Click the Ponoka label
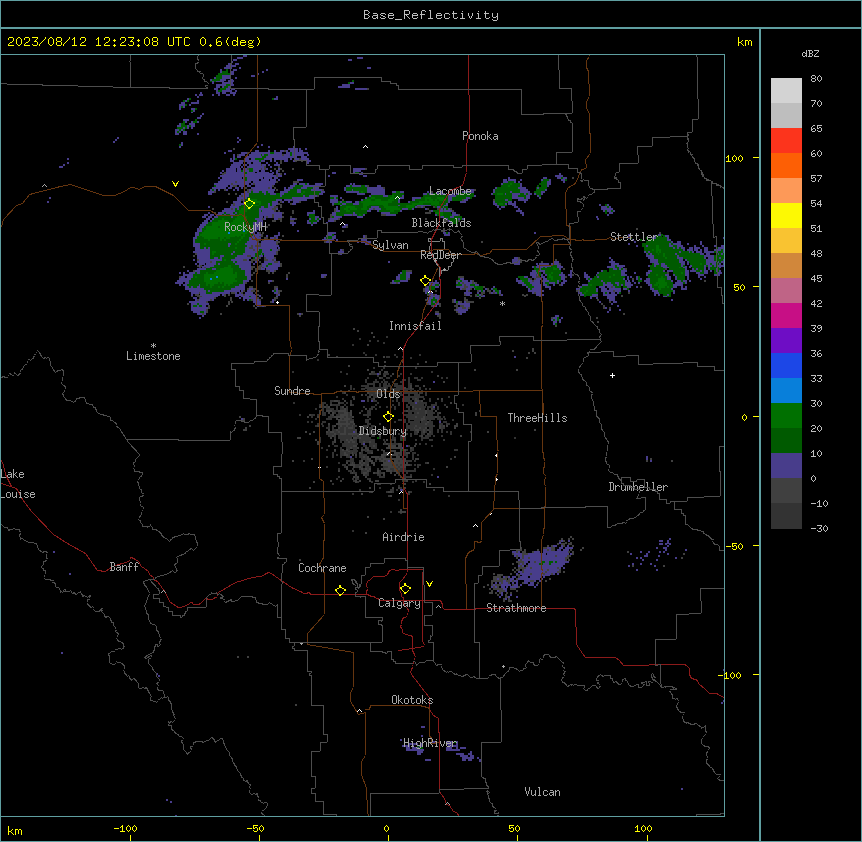 480,136
